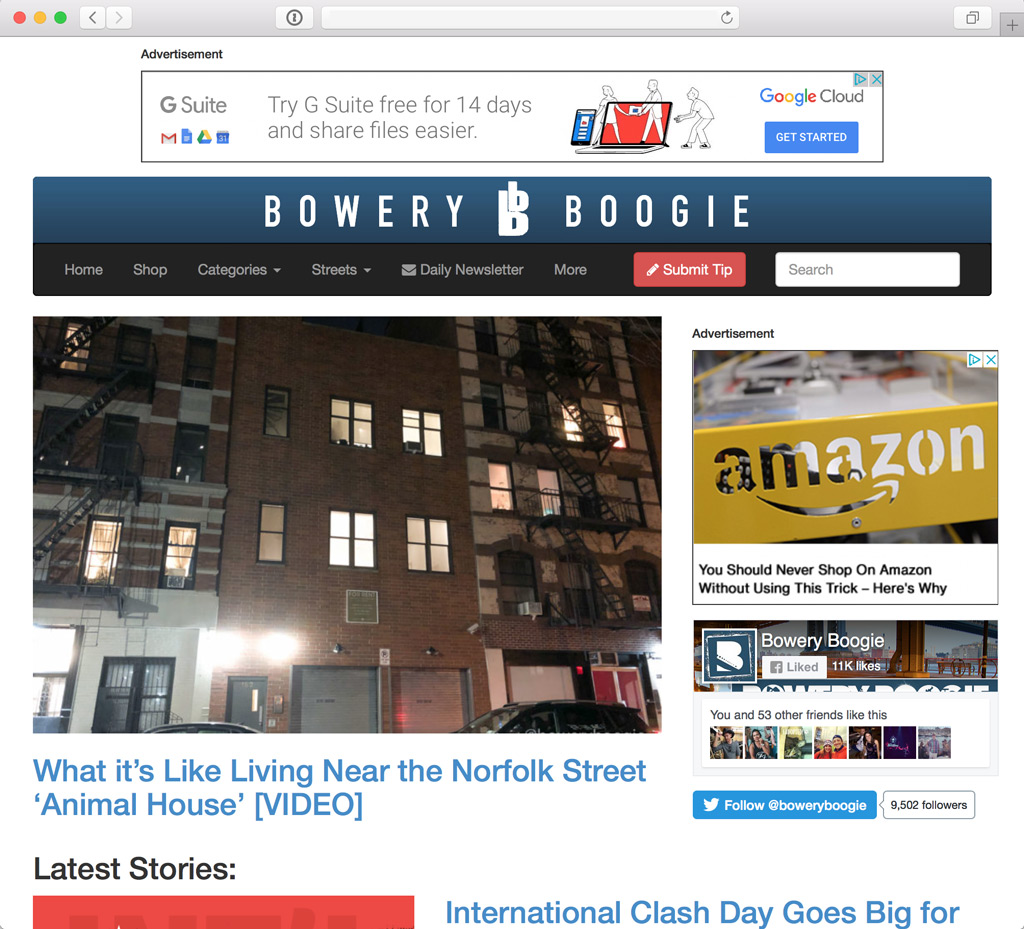Open AdChoices icon on Amazon ad
The height and width of the screenshot is (929, 1024).
pos(974,360)
